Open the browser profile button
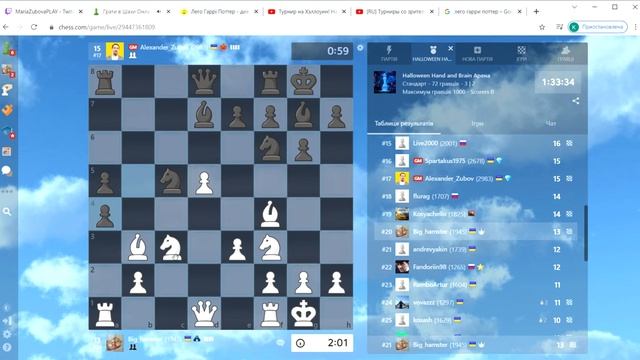The image size is (640, 360). [598, 27]
